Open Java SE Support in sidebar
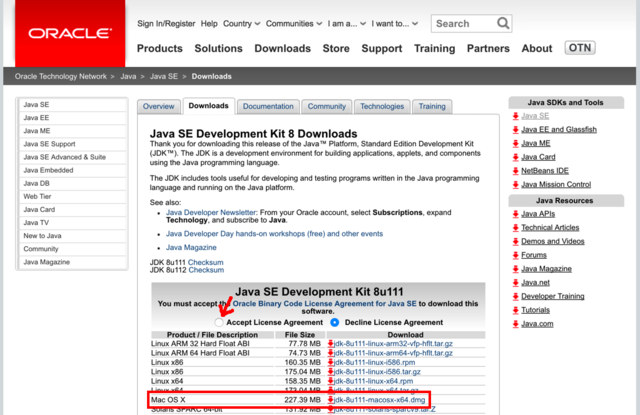Viewport: 640px width, 415px height. coord(72,144)
